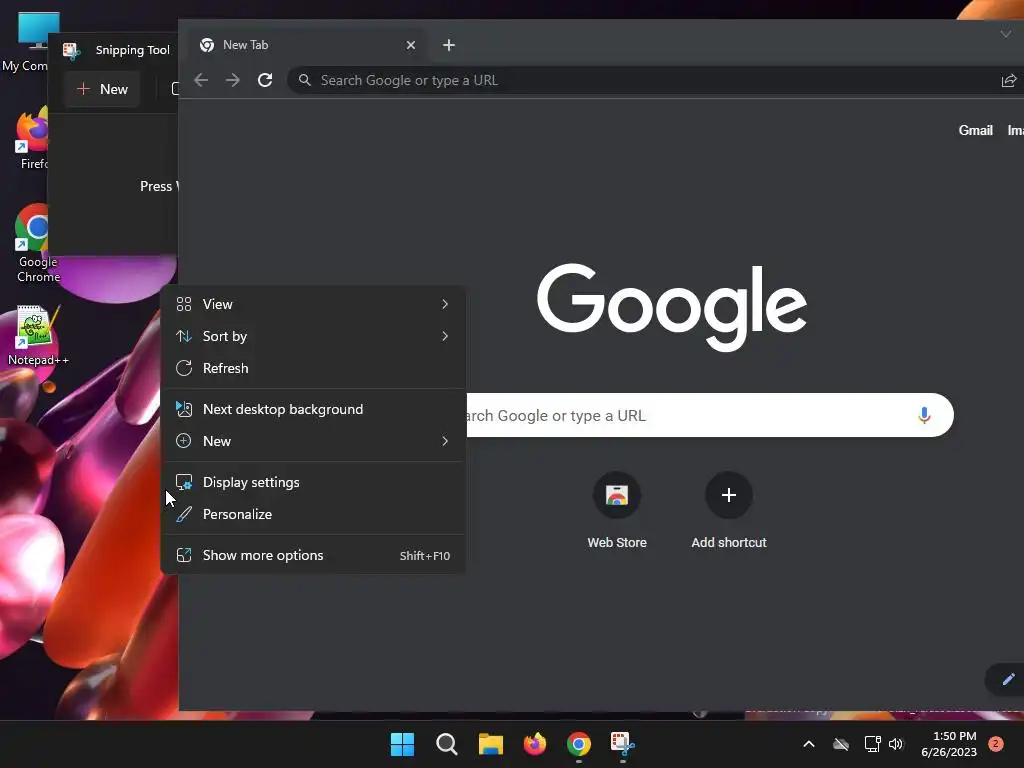Open Sort by in the context menu
Image resolution: width=1024 pixels, height=768 pixels.
[x=313, y=336]
